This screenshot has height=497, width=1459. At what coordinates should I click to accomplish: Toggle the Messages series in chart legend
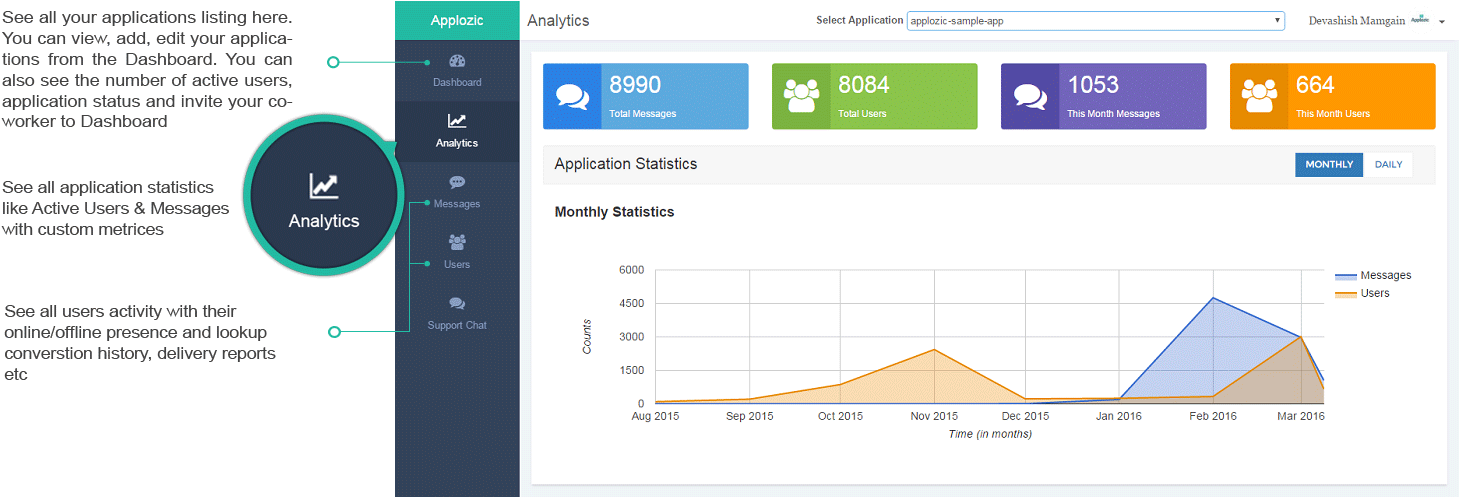point(1373,275)
